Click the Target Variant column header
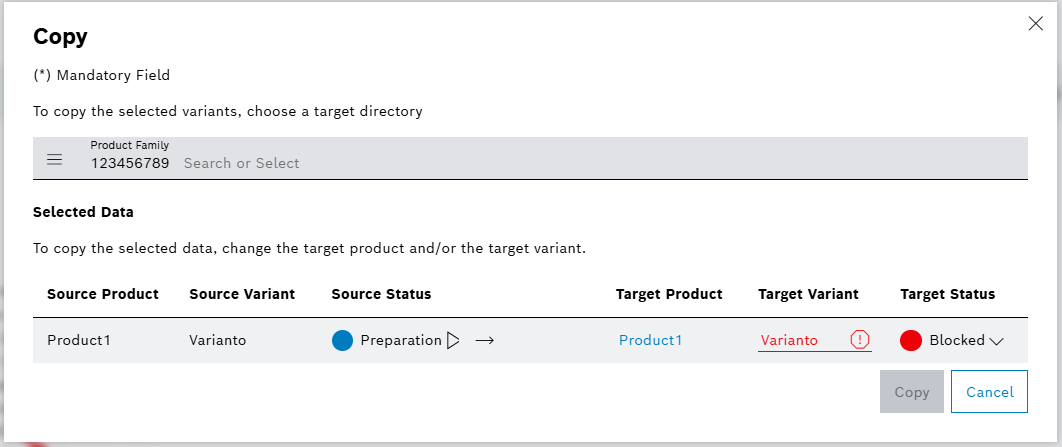Image resolution: width=1062 pixels, height=447 pixels. pos(808,294)
